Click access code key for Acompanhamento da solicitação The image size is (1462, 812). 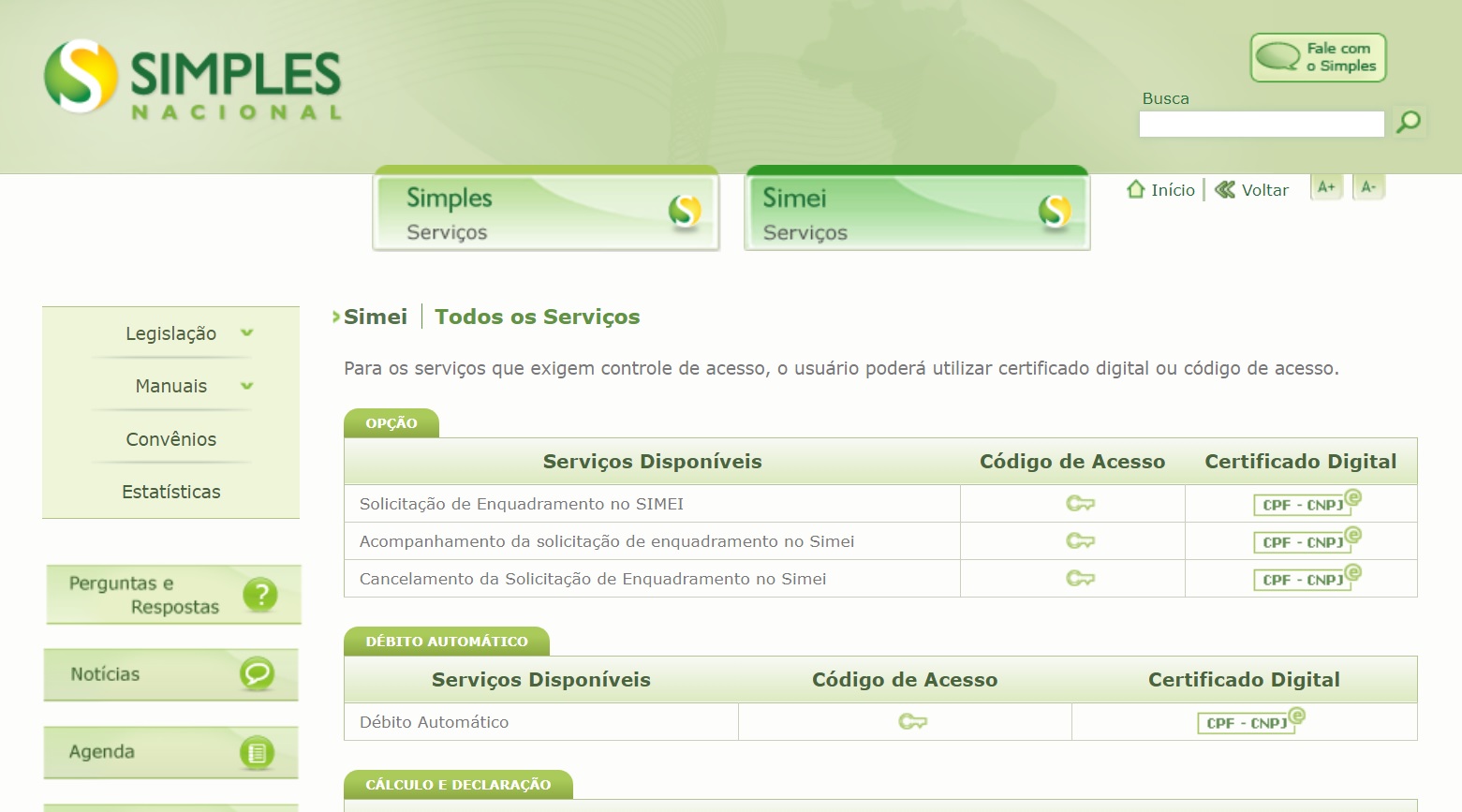point(1080,541)
